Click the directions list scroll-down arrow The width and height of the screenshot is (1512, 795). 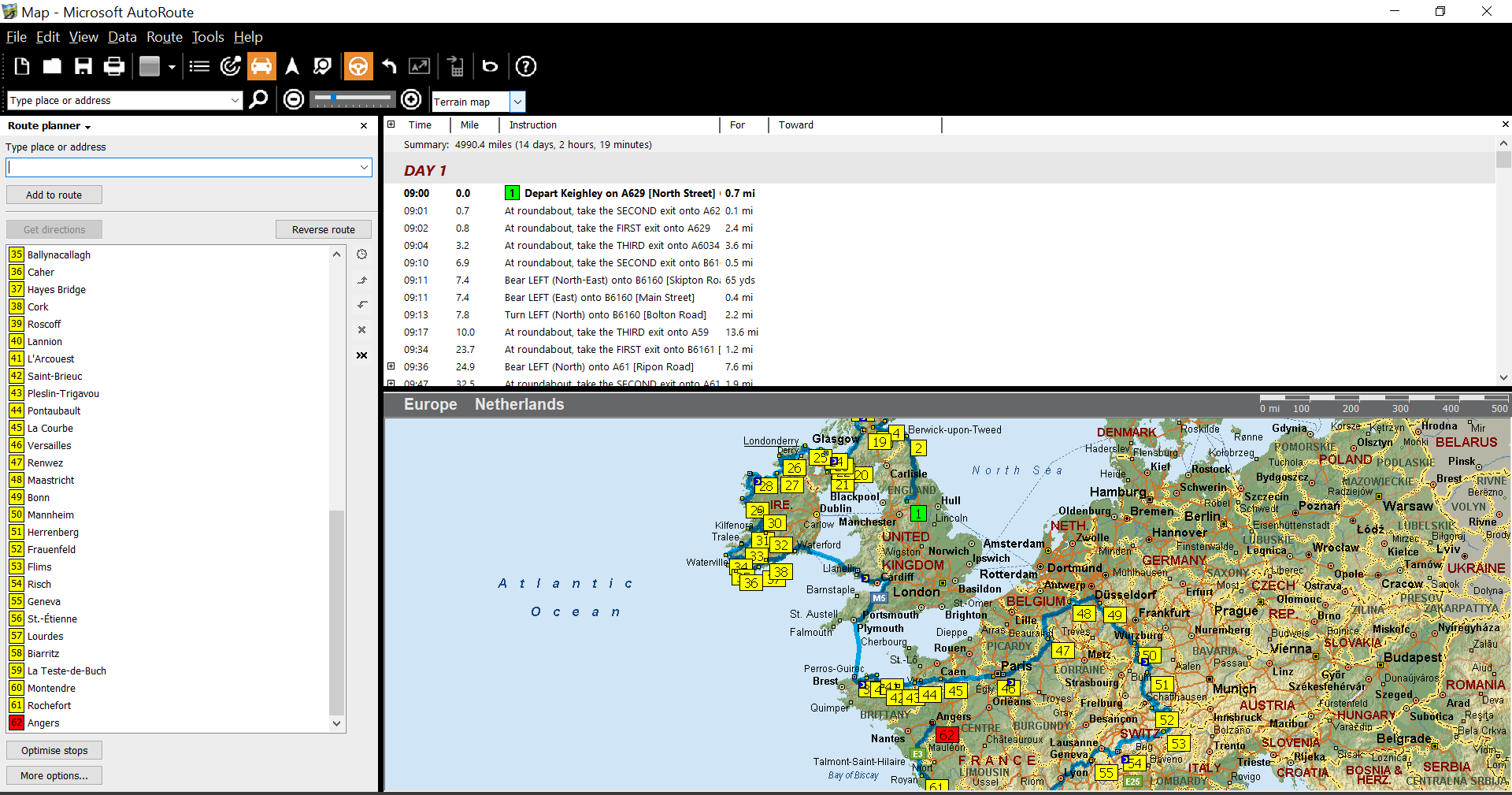point(1503,377)
